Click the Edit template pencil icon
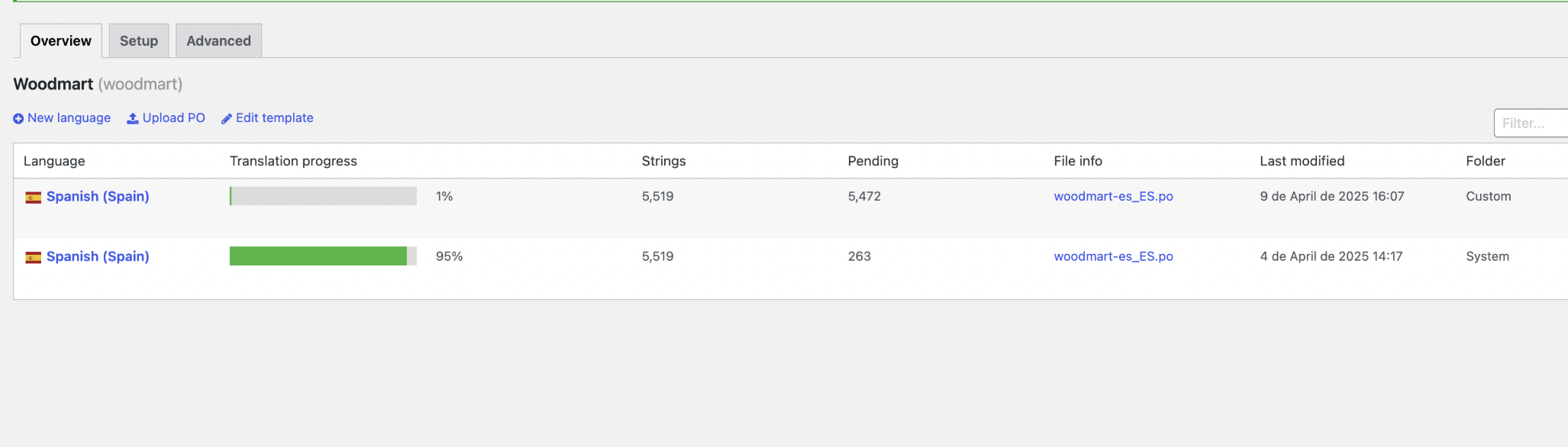This screenshot has width=1568, height=447. coord(227,118)
